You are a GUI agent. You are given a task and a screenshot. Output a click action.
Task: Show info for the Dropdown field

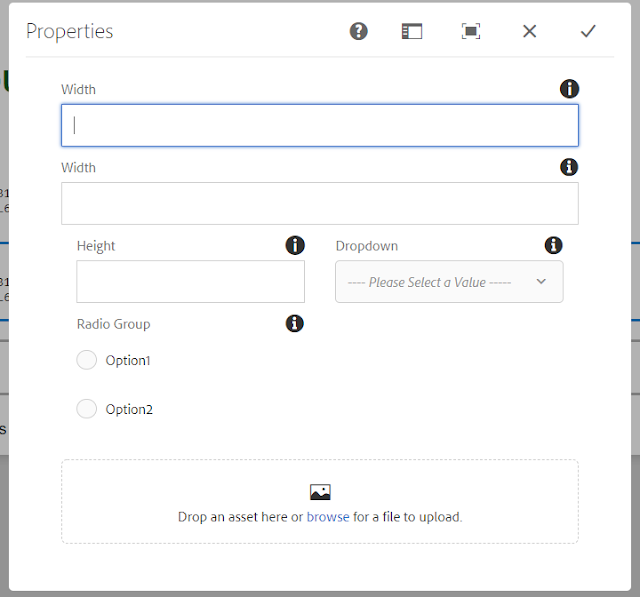point(553,245)
